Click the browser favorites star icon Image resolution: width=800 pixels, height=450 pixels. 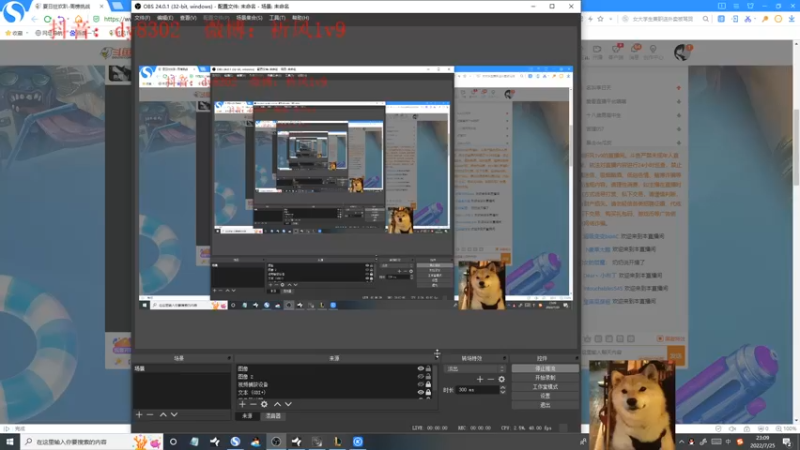click(x=601, y=19)
